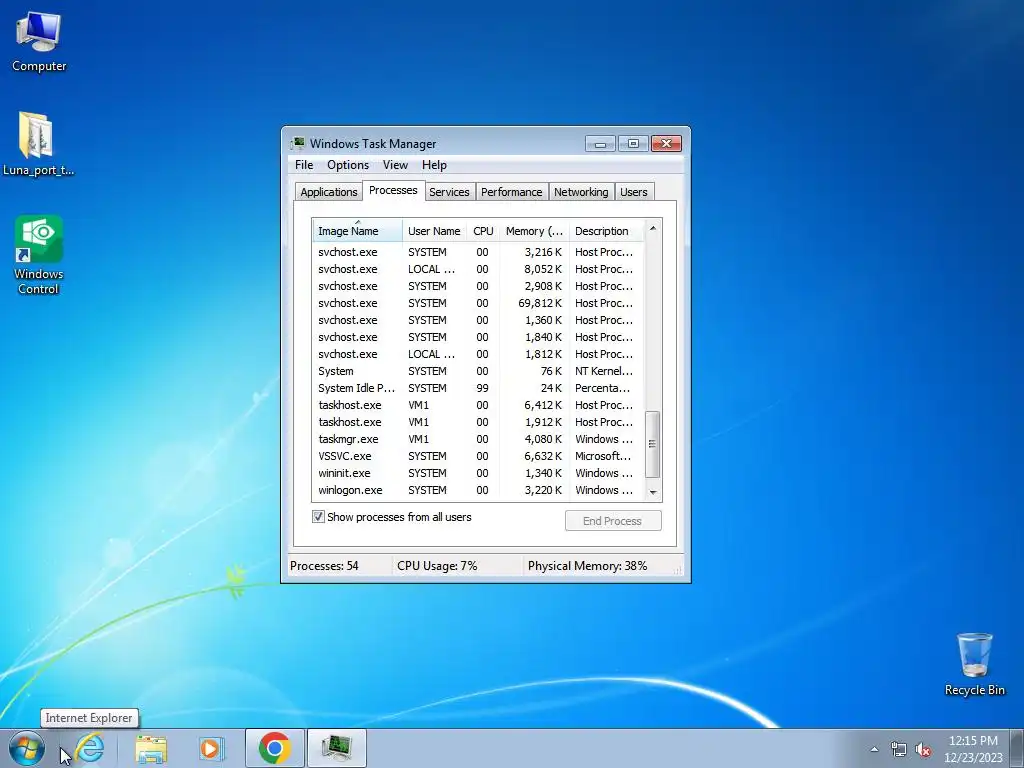Switch to the Performance tab

(x=511, y=192)
